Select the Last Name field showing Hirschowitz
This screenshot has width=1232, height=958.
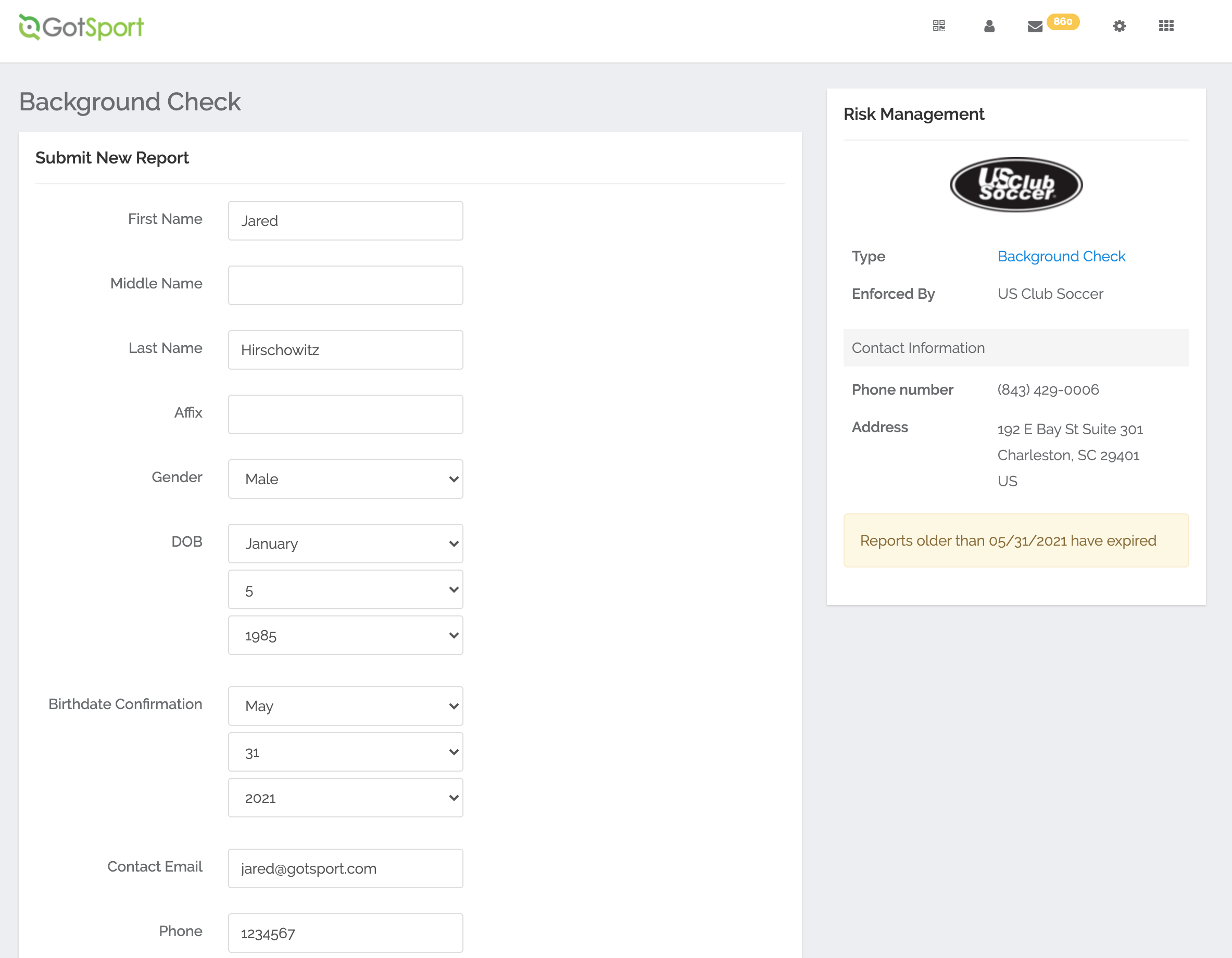(x=345, y=350)
